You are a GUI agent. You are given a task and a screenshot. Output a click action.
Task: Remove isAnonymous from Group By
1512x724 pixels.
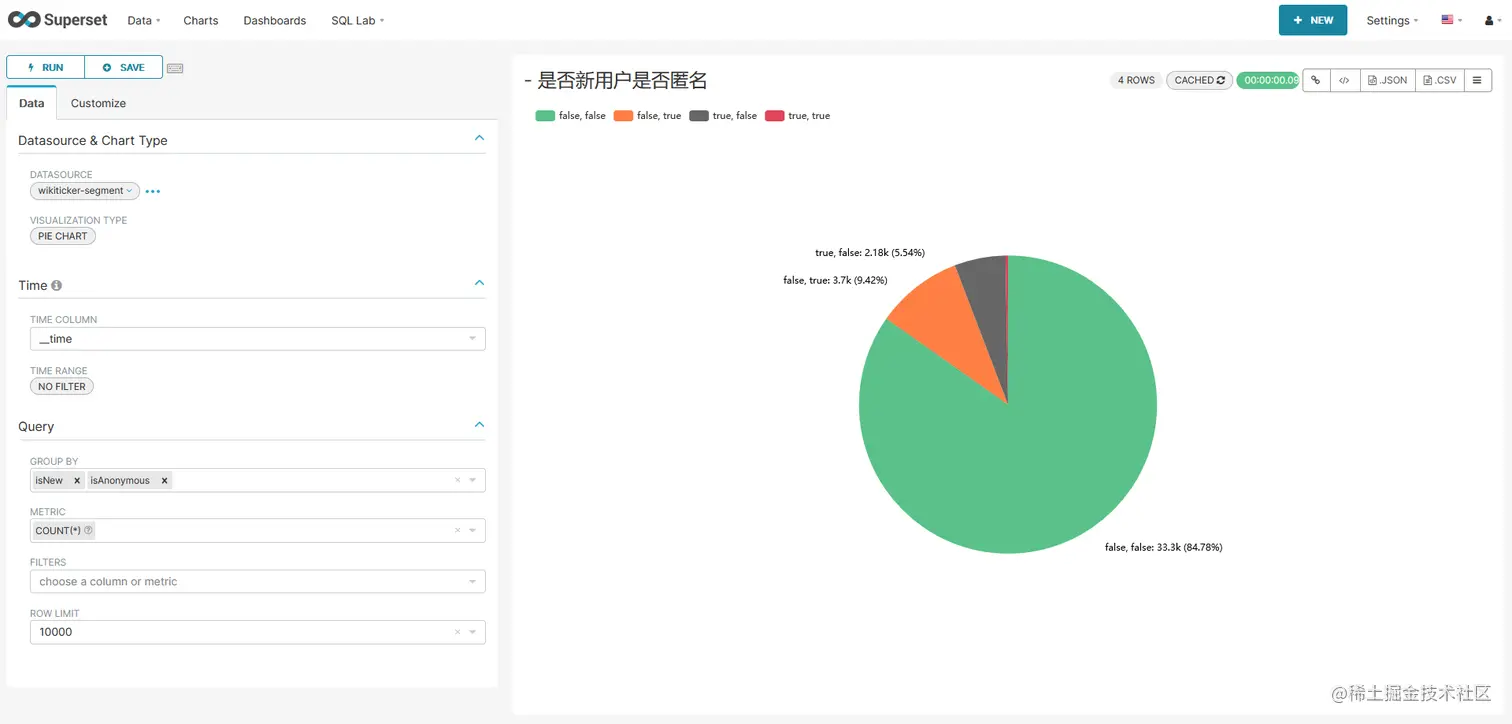164,481
